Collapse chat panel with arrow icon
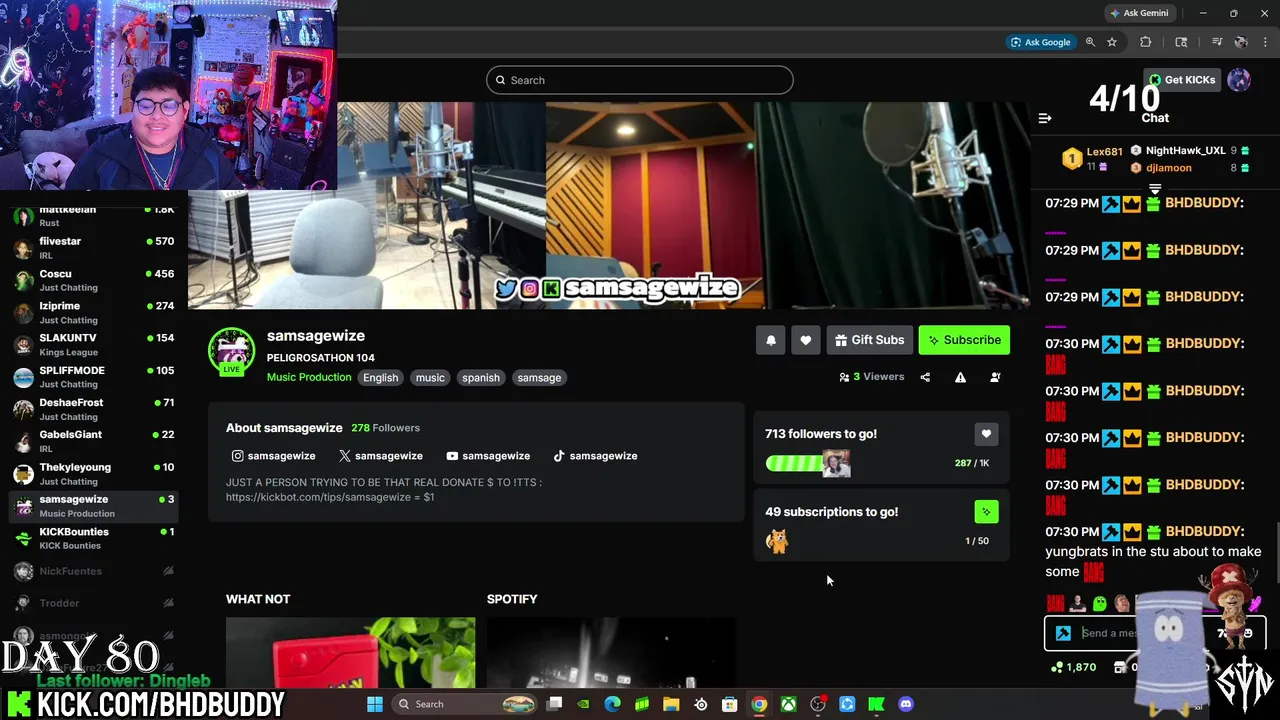 click(1045, 118)
